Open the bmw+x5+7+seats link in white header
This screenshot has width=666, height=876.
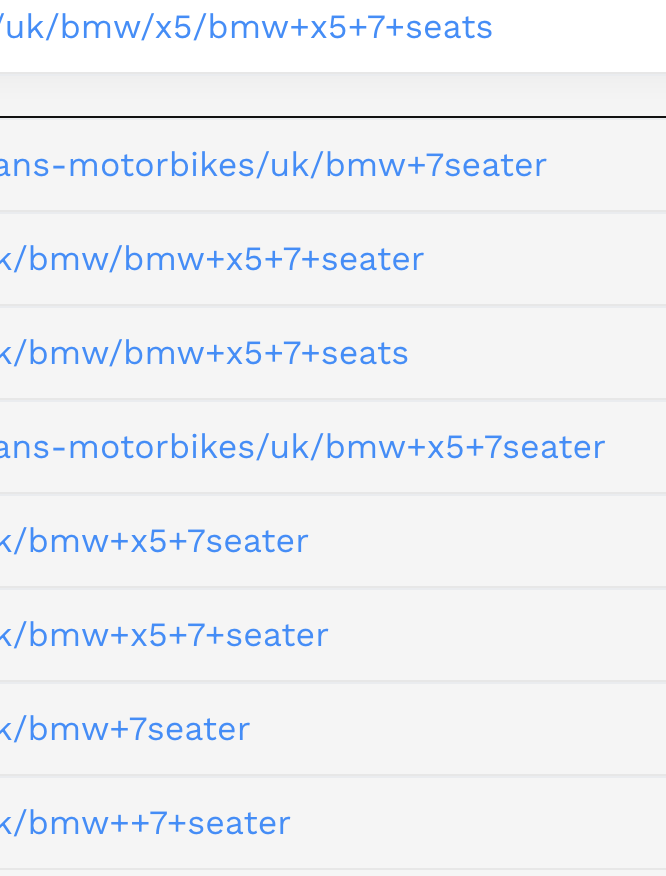coord(246,28)
